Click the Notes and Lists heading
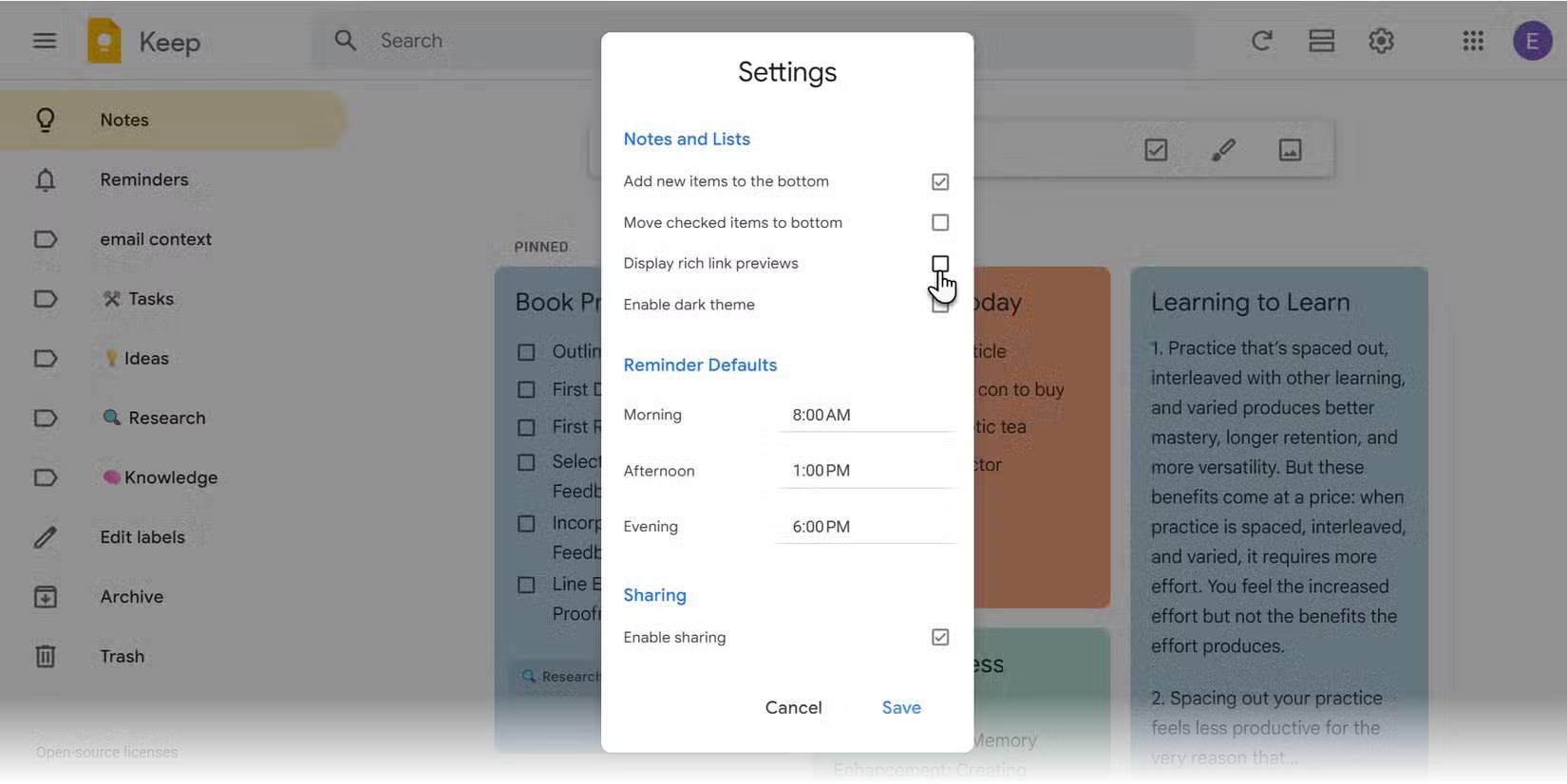The height and width of the screenshot is (784, 1567). (687, 139)
